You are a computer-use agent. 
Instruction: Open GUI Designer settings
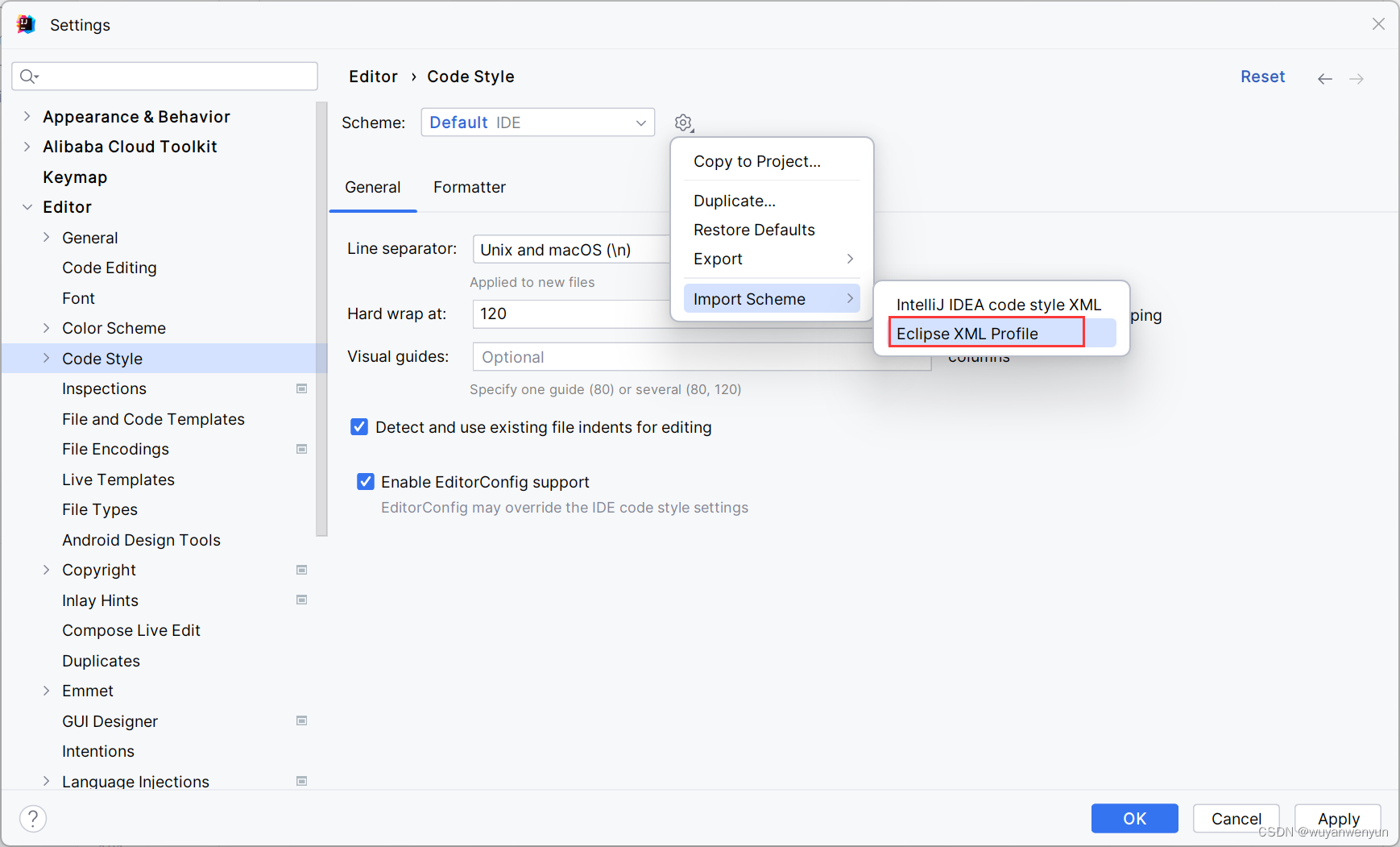(x=110, y=721)
